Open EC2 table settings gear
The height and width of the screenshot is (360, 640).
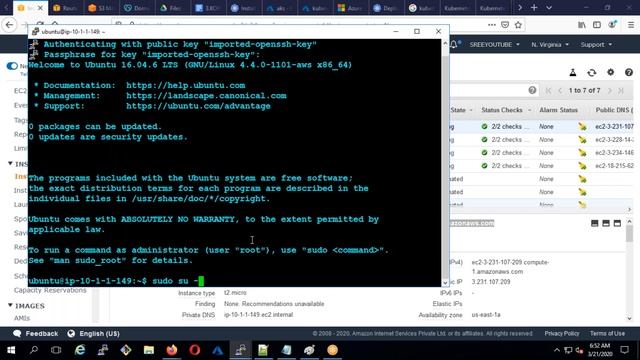pos(610,72)
